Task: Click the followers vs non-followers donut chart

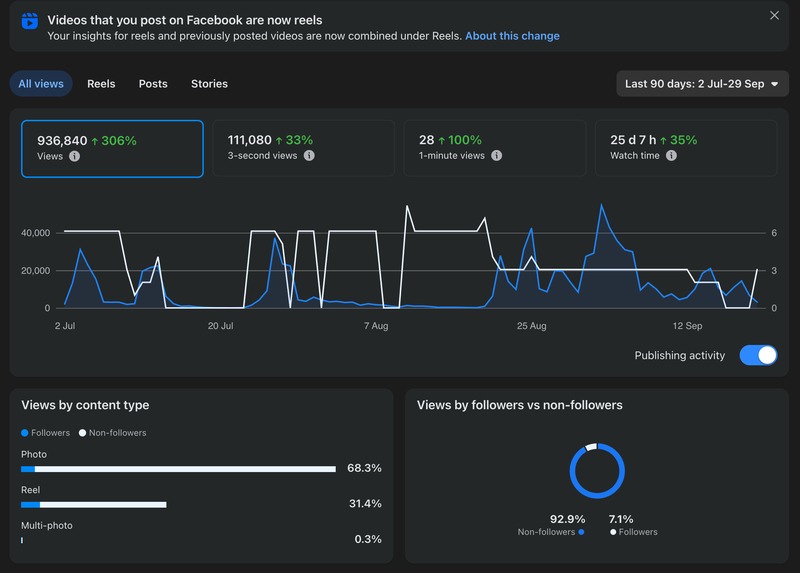Action: pyautogui.click(x=597, y=470)
